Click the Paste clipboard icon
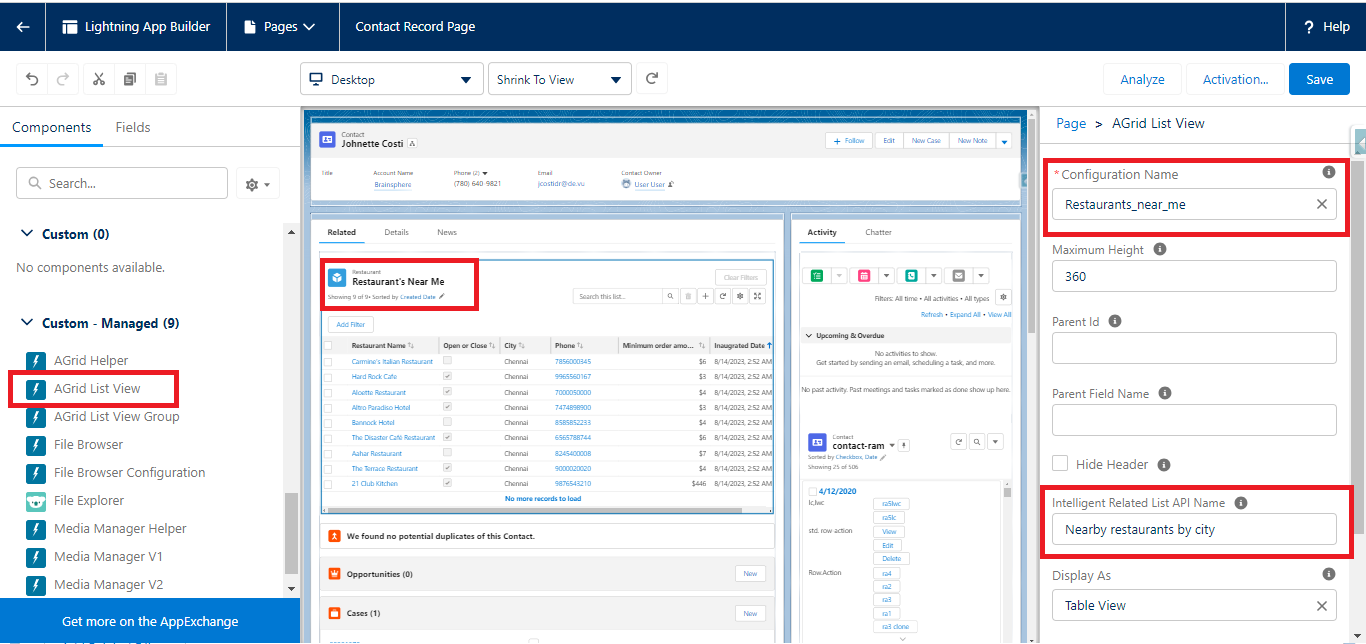 click(160, 79)
